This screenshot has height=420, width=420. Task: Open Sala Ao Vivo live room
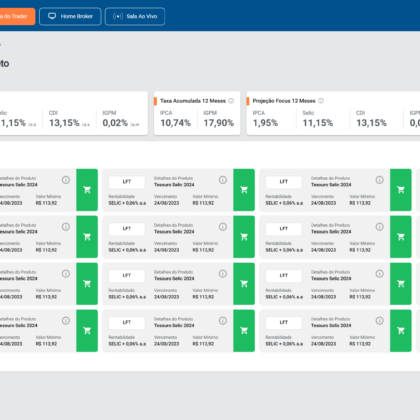[x=135, y=16]
